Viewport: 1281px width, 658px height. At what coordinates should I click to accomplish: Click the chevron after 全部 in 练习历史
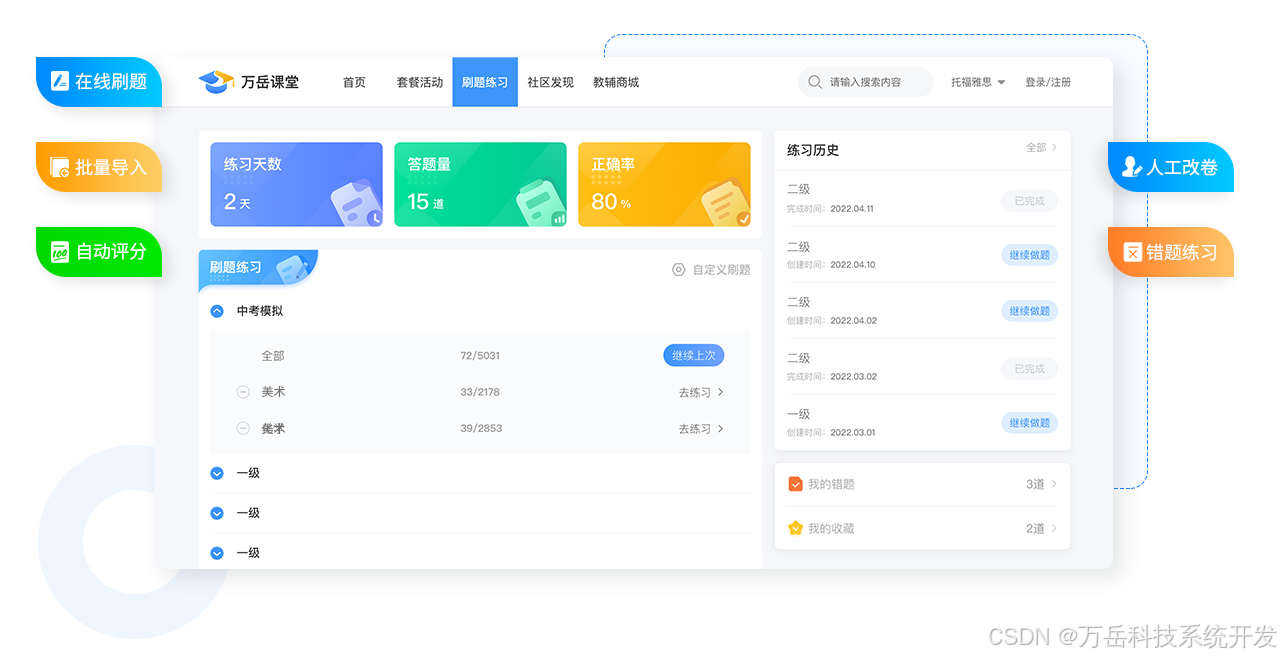[1054, 148]
